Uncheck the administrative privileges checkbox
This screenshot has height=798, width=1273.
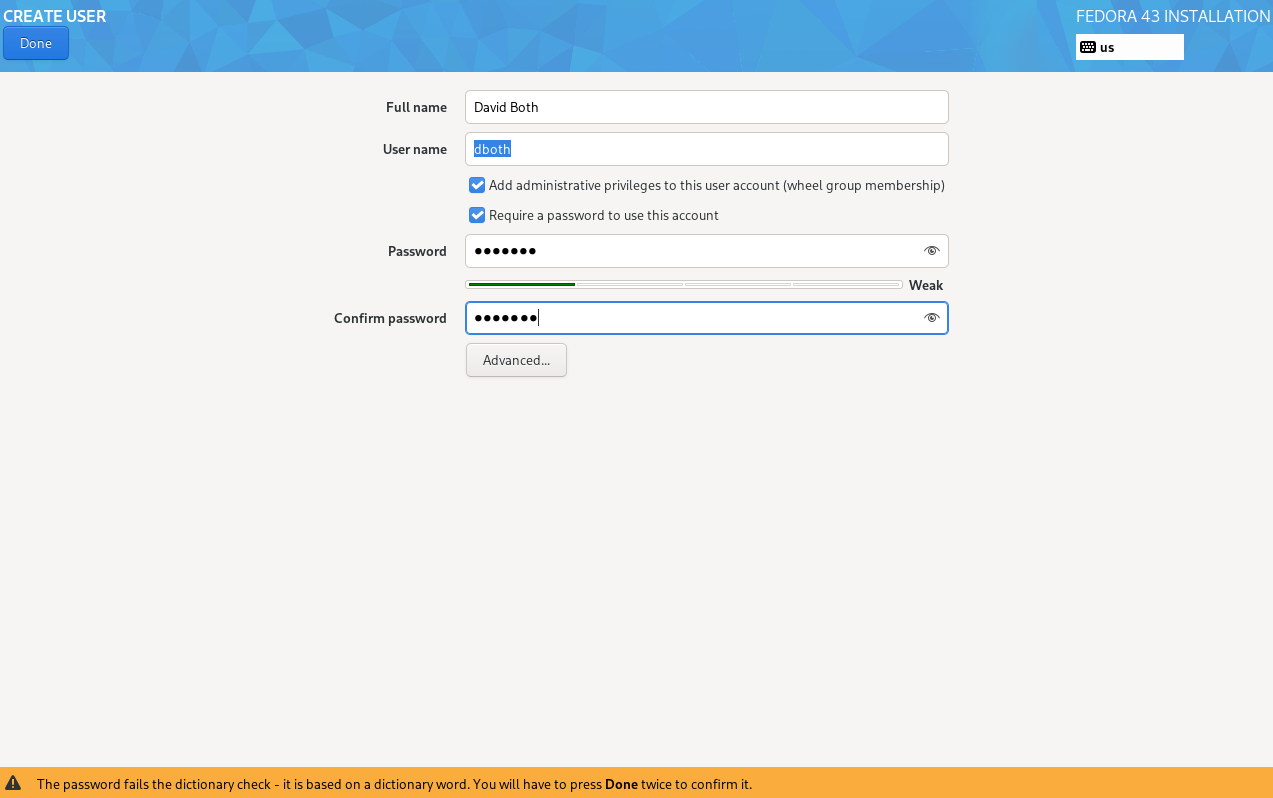477,185
